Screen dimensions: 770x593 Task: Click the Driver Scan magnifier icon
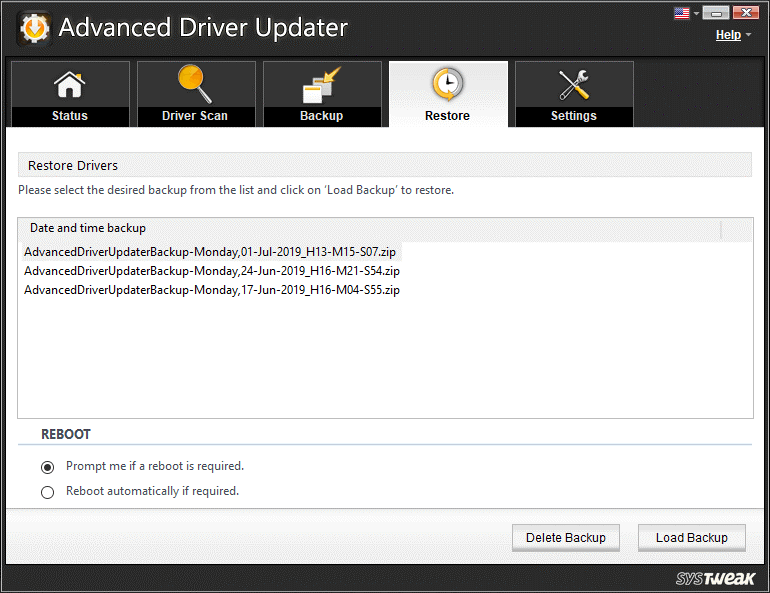click(194, 84)
